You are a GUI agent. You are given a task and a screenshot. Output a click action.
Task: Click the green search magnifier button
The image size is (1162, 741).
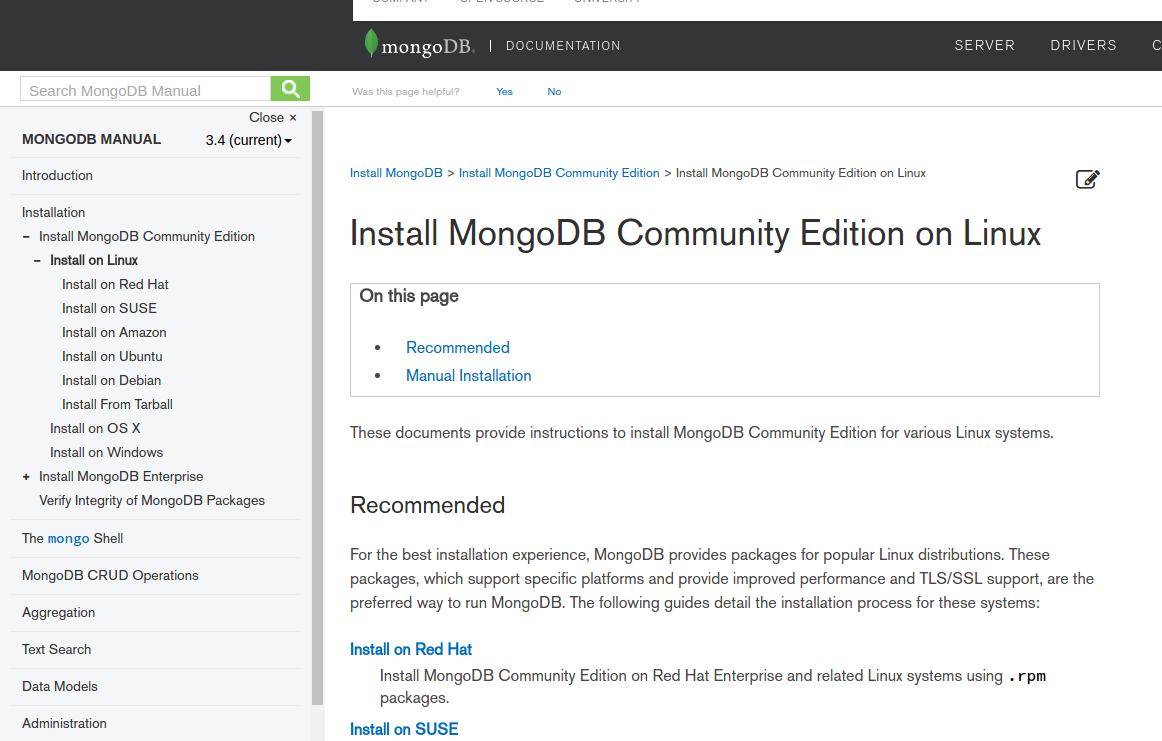point(290,89)
